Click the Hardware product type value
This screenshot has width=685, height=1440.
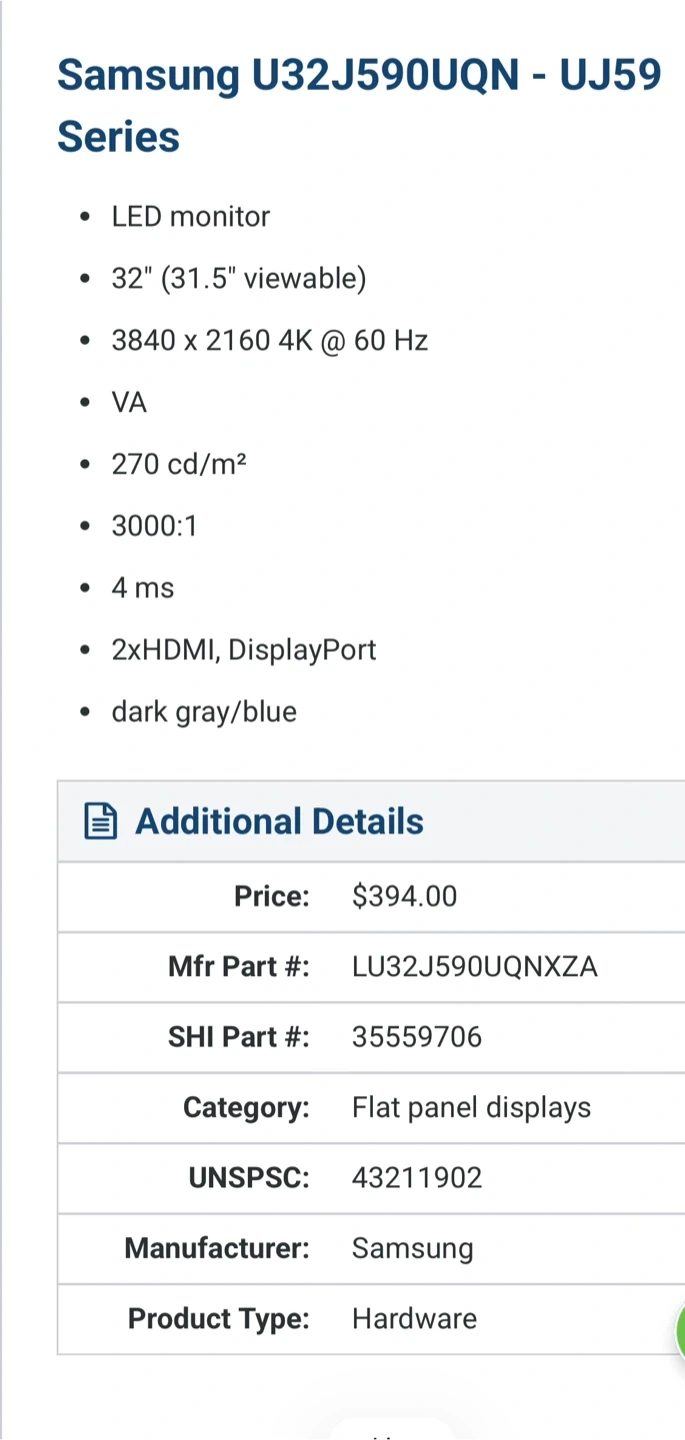pos(414,1319)
